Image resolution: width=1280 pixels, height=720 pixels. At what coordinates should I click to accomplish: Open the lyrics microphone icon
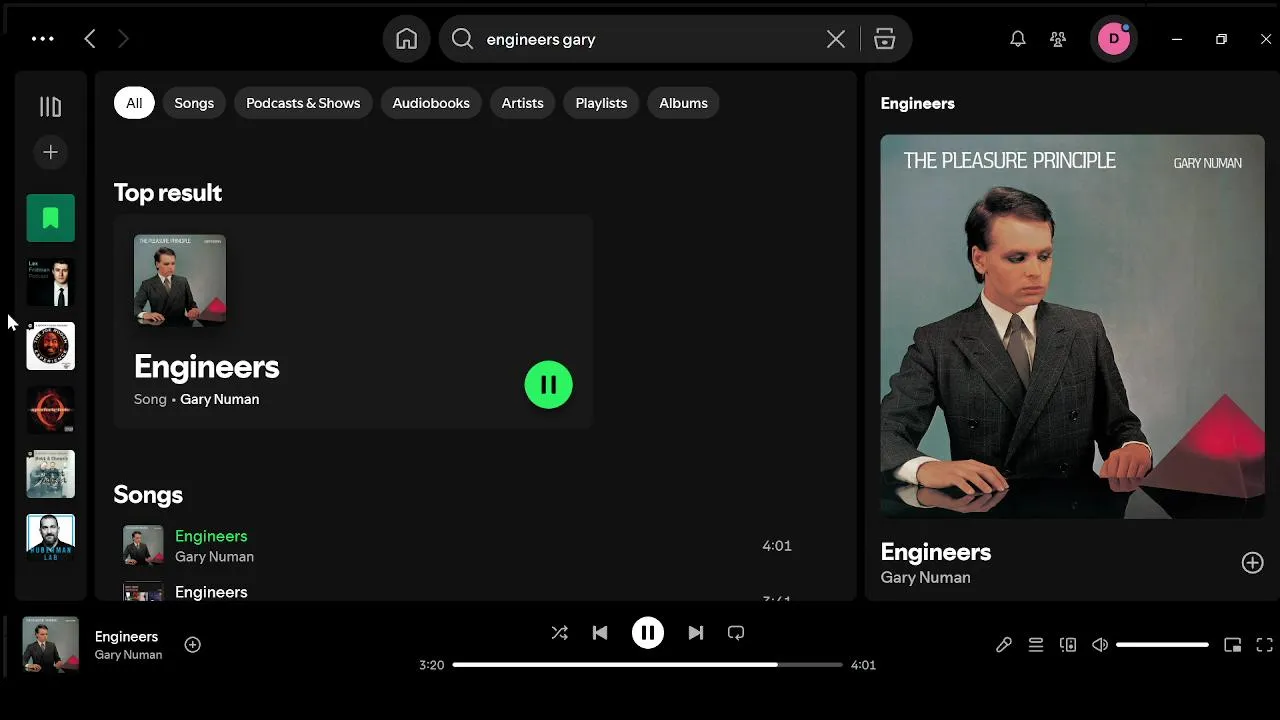click(x=1004, y=645)
